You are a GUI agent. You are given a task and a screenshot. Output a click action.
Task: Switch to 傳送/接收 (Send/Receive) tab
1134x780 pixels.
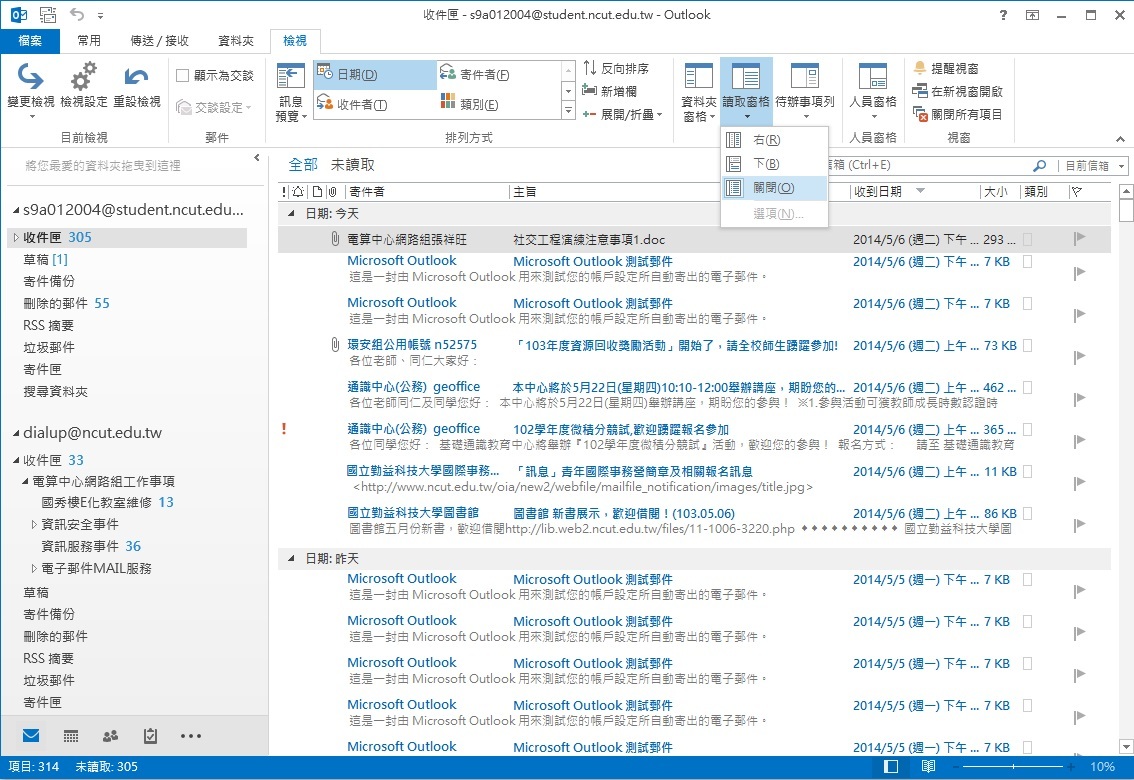point(159,40)
